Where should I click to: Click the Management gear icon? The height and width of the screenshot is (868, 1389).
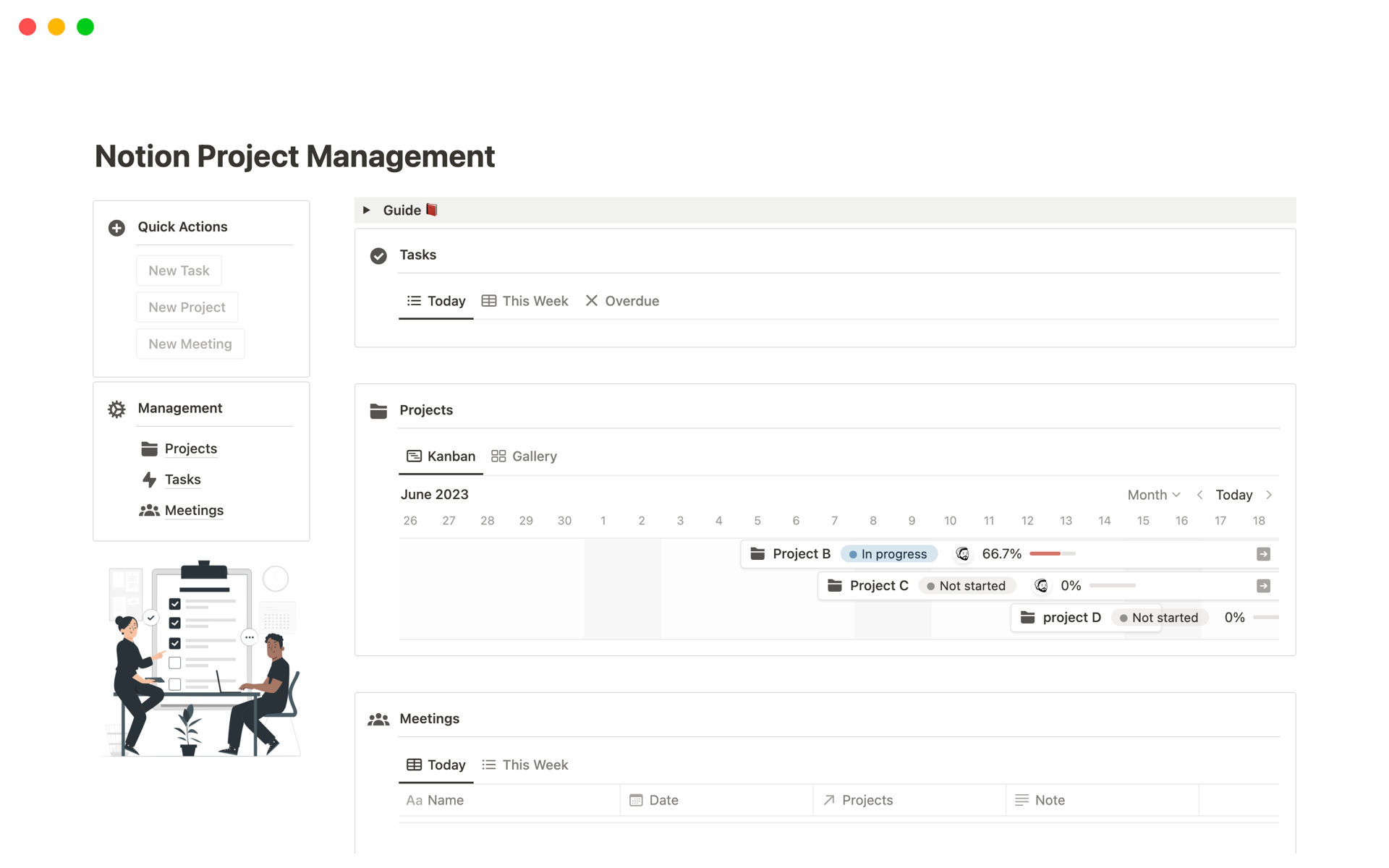(116, 409)
